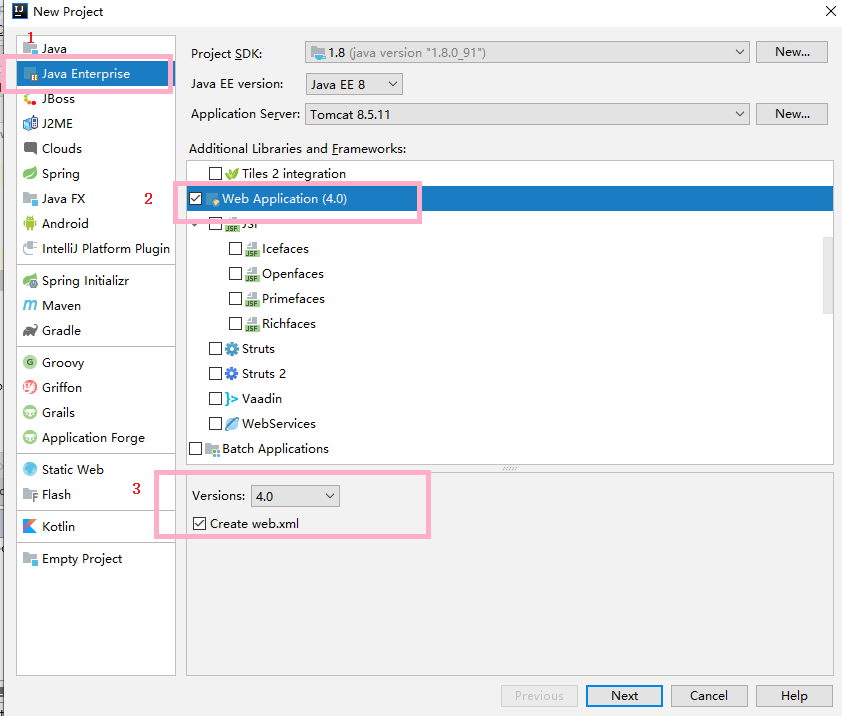
Task: Select Java Enterprise project type
Action: coord(96,74)
